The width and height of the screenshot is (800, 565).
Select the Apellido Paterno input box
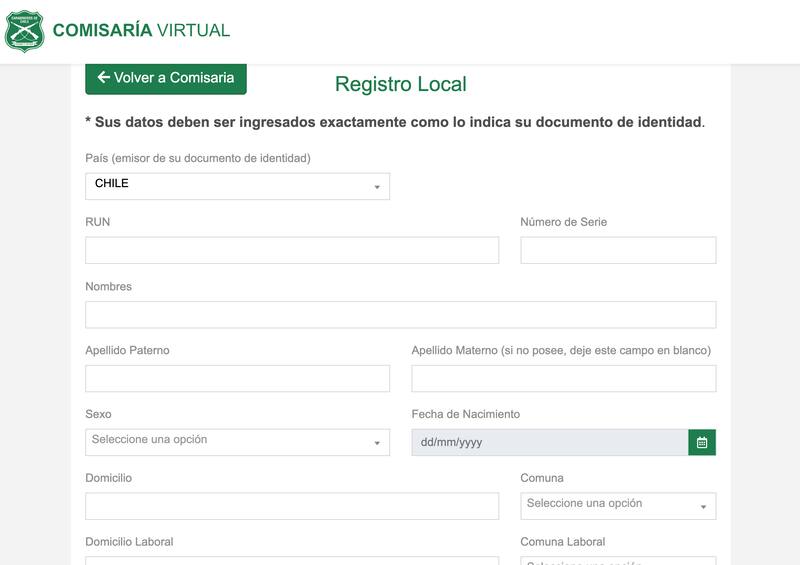(x=237, y=378)
